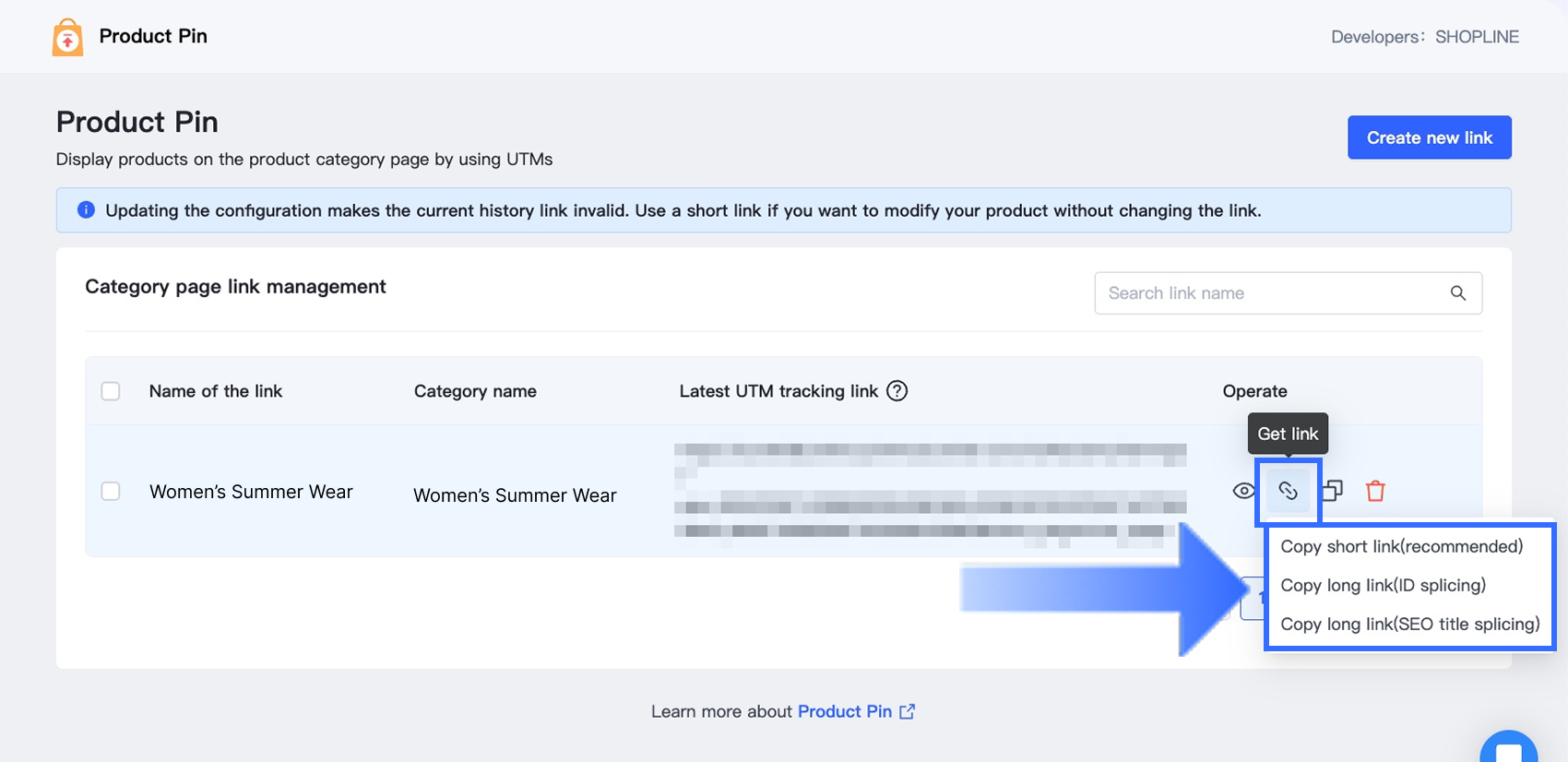Choose Copy long link(ID splicing)

[1383, 585]
